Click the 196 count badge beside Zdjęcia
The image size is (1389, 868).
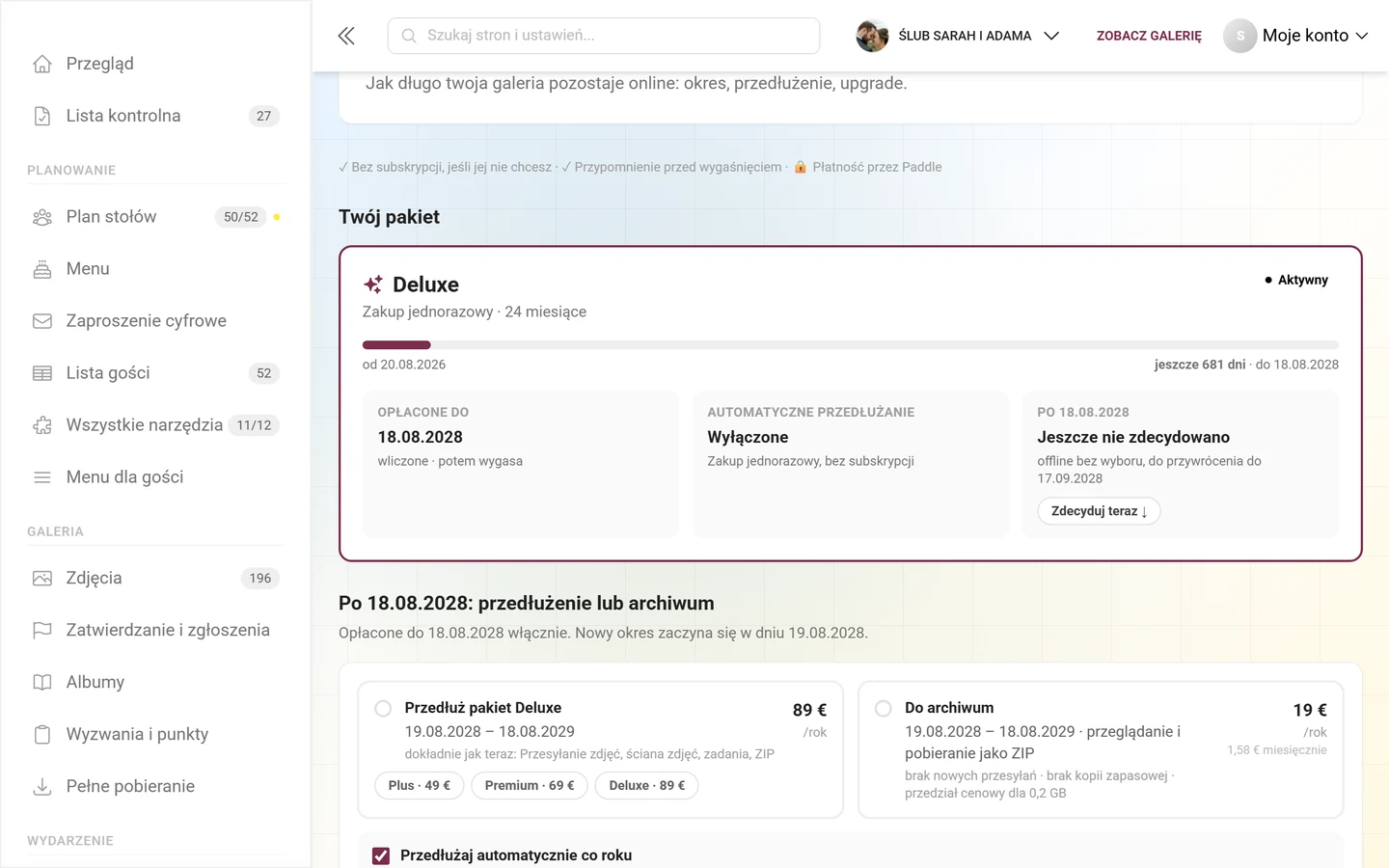[x=260, y=579]
